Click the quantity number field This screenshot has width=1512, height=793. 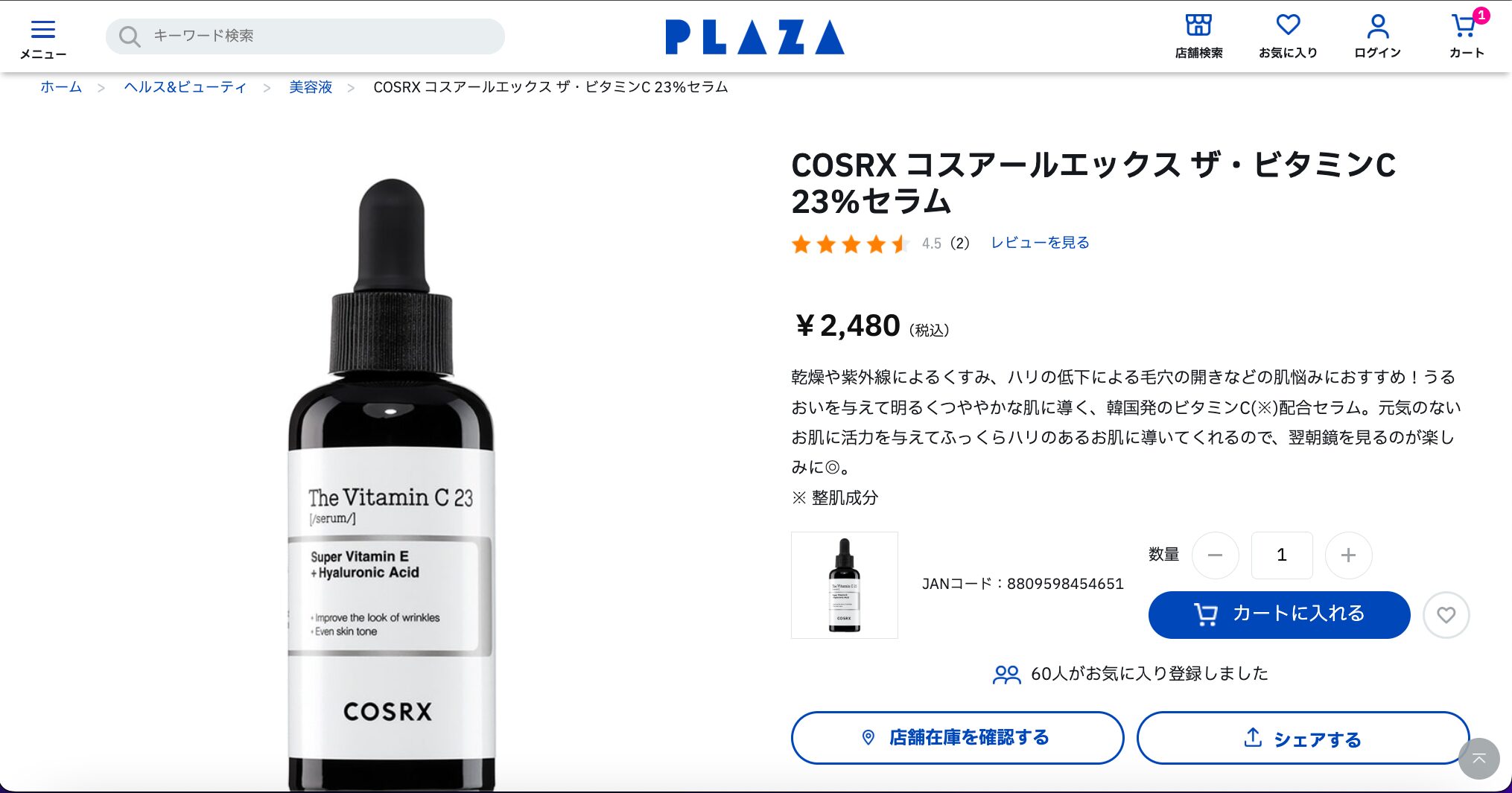1282,555
